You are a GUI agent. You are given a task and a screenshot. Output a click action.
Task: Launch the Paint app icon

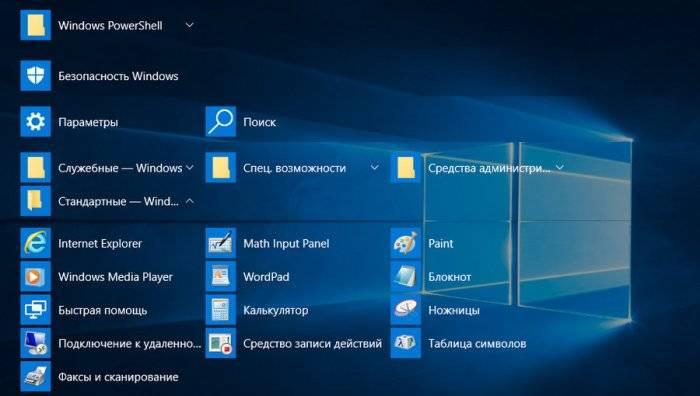(x=406, y=243)
